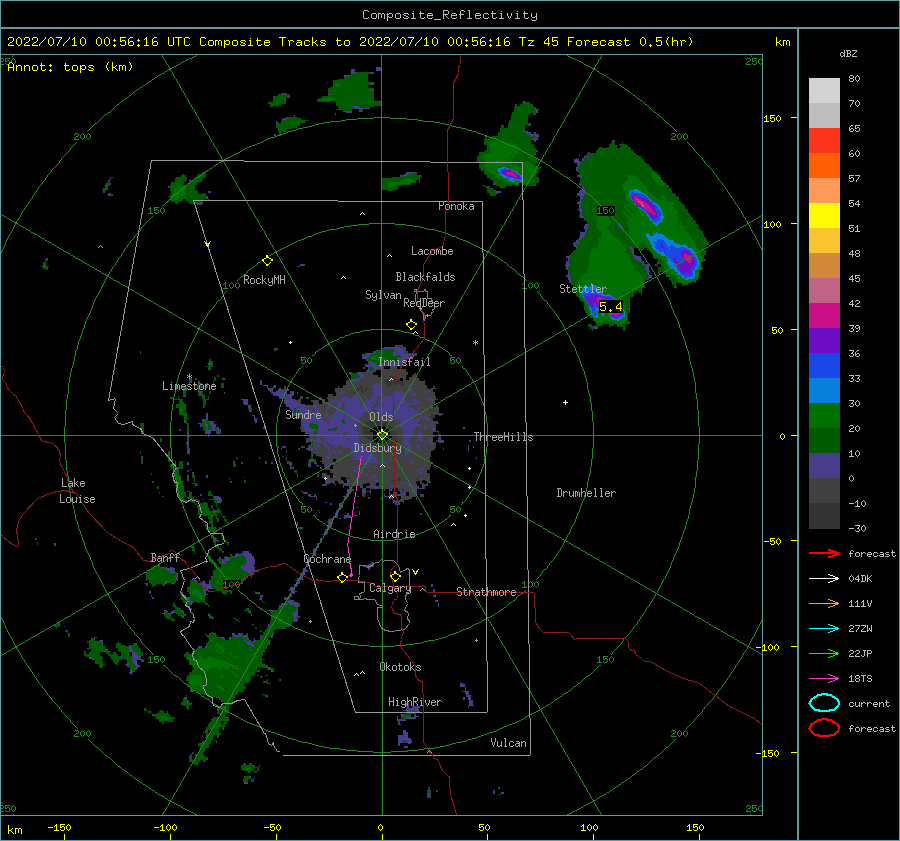This screenshot has height=841, width=900.
Task: Select the light gray 70-80 dBZ color swatch
Action: pyautogui.click(x=824, y=91)
